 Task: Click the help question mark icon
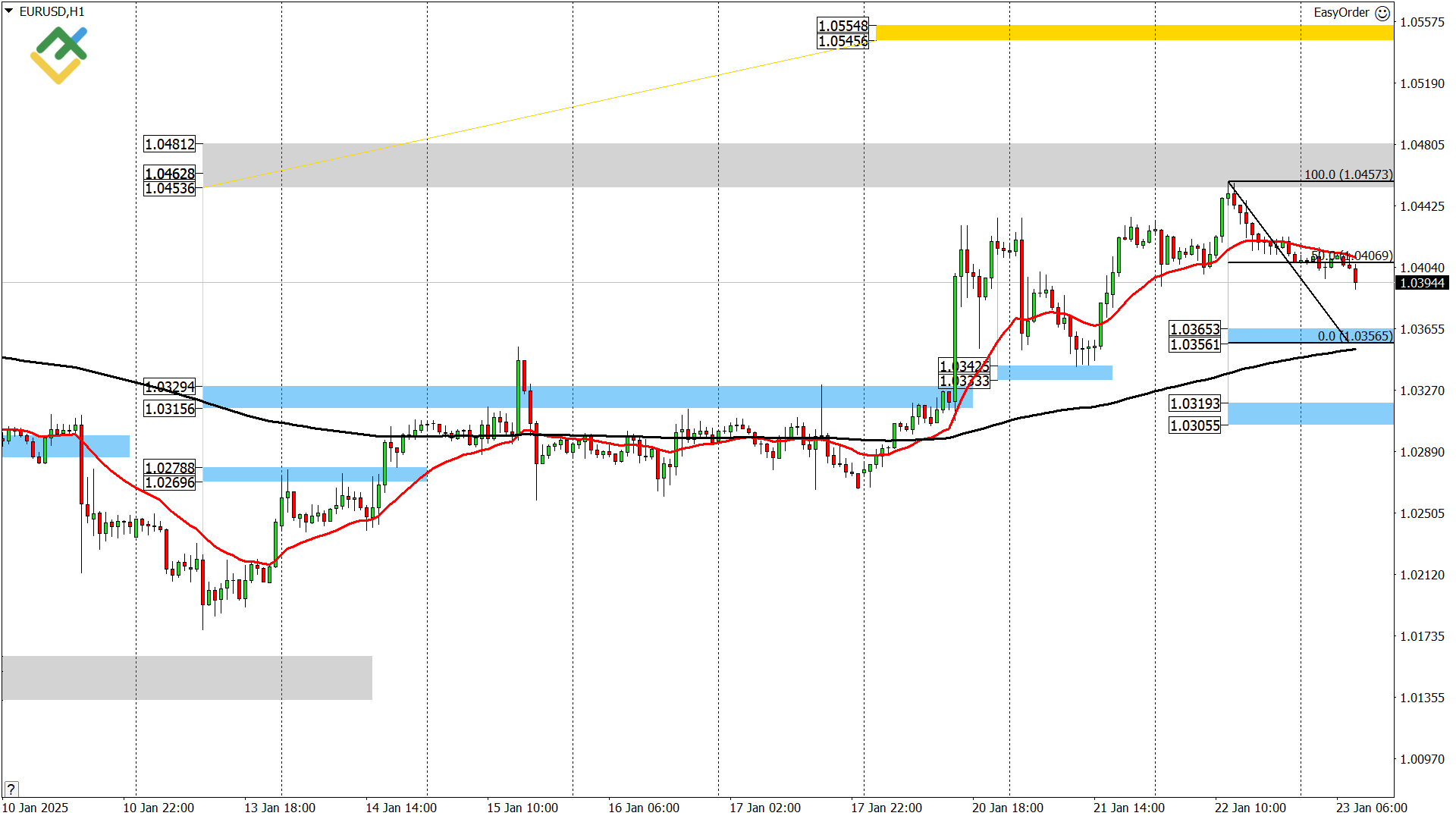click(x=11, y=788)
